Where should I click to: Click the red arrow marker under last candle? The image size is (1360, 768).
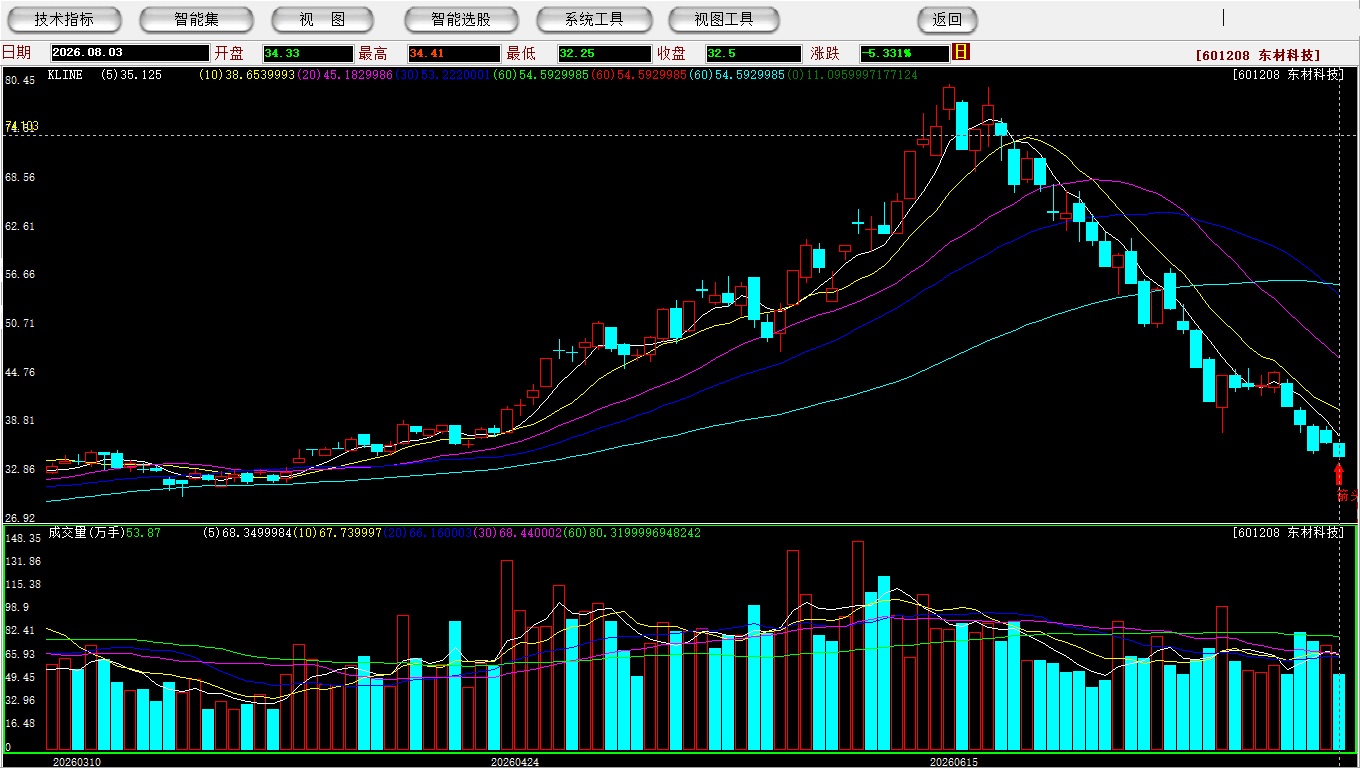point(1339,472)
